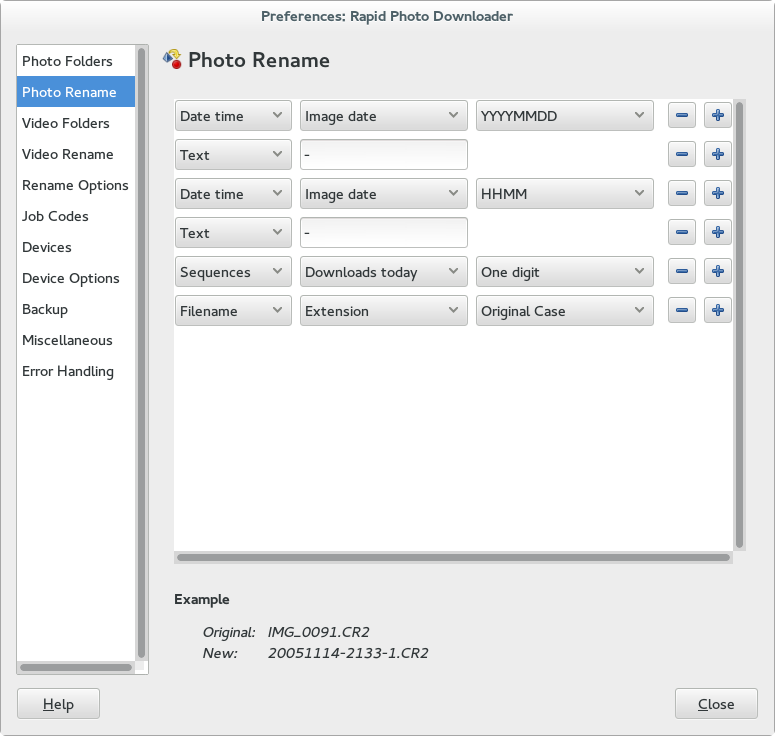Open the Backup section

click(x=76, y=309)
